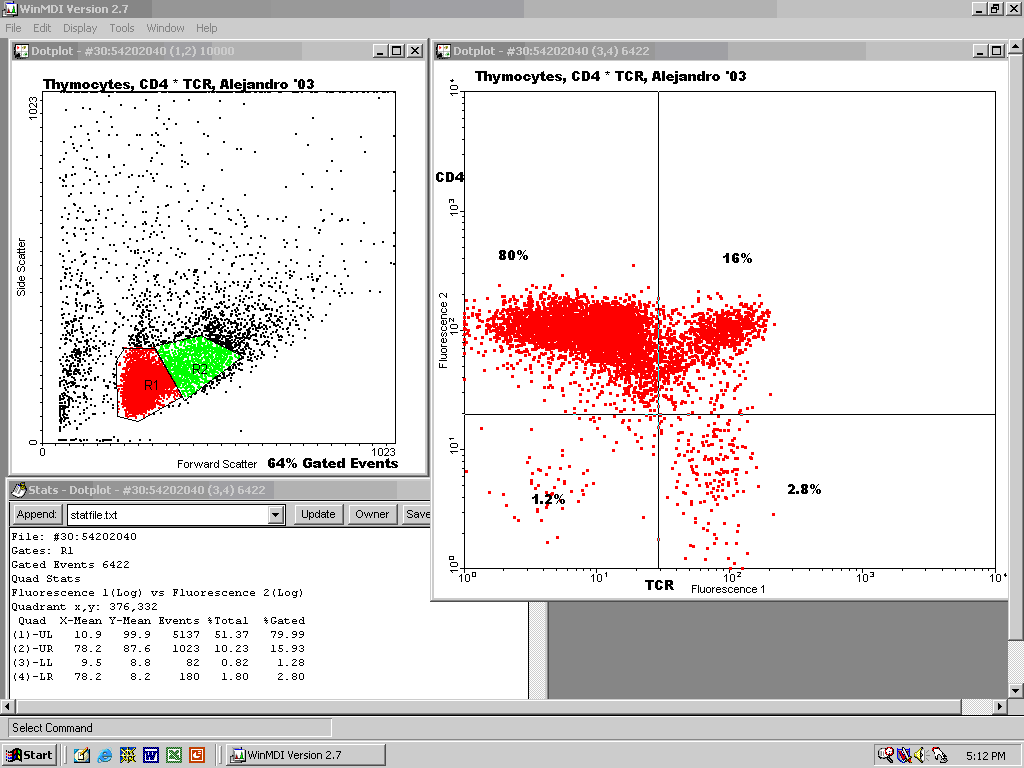The height and width of the screenshot is (768, 1024).
Task: Open the File menu
Action: [x=13, y=28]
